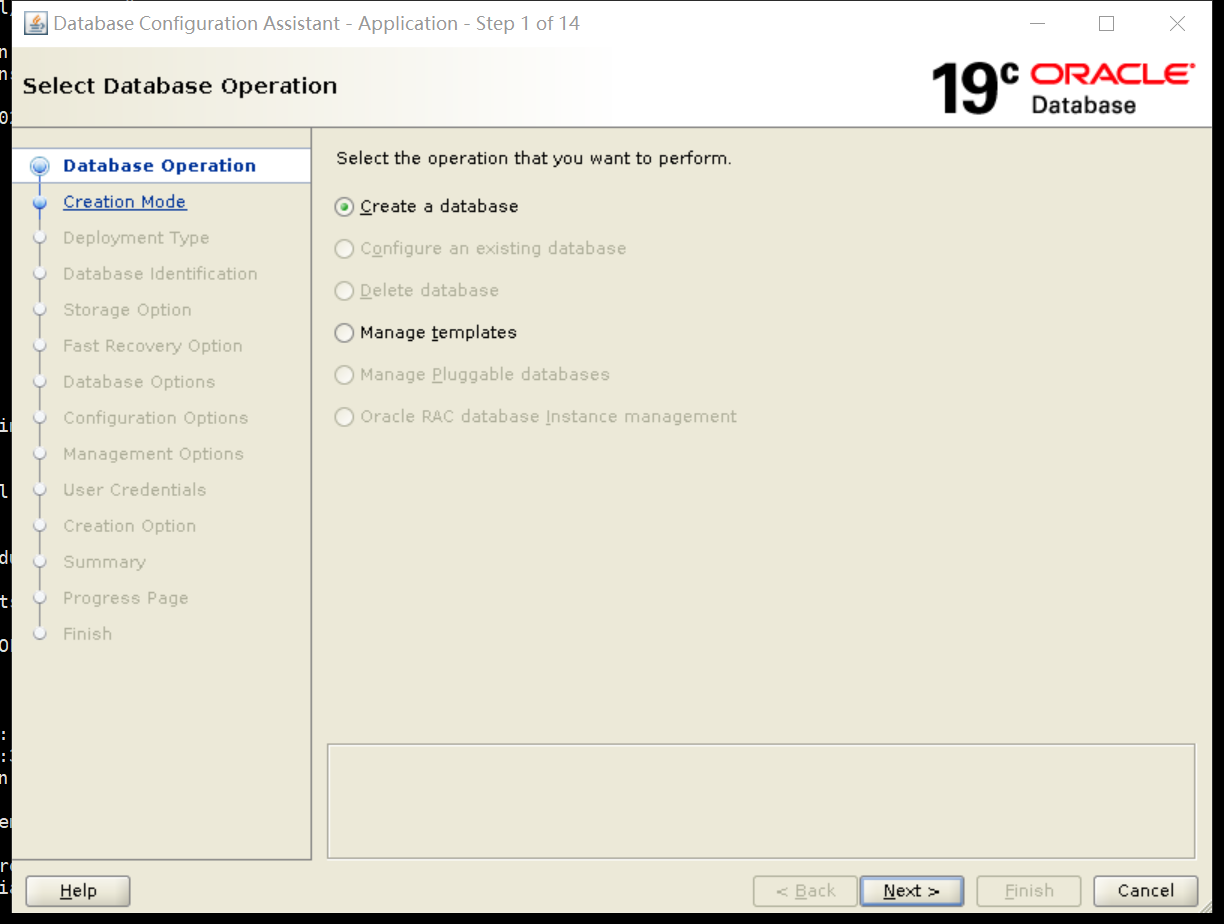
Task: Click the Summary step in the sidebar
Action: [104, 561]
